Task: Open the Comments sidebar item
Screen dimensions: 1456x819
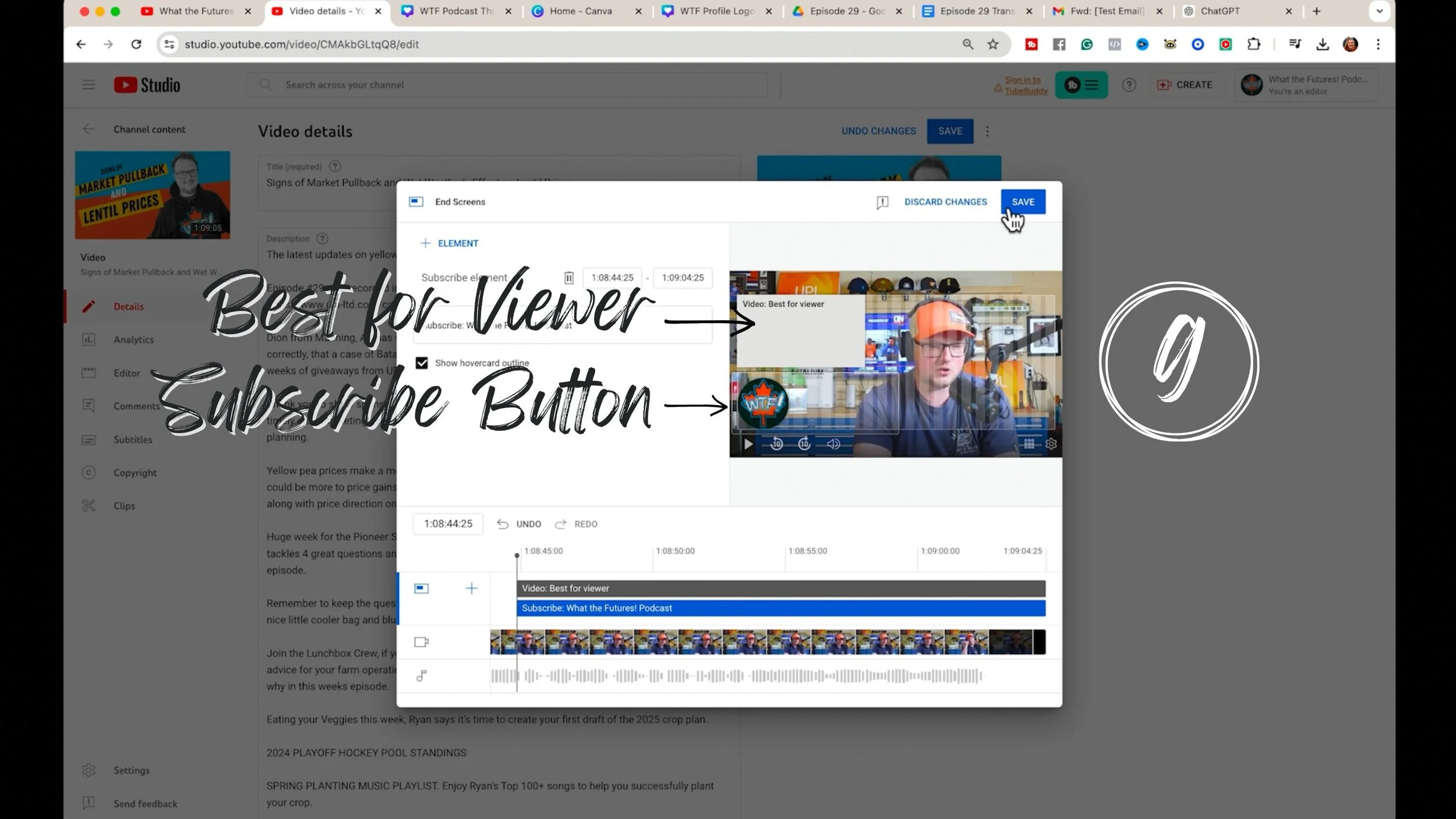Action: (136, 406)
